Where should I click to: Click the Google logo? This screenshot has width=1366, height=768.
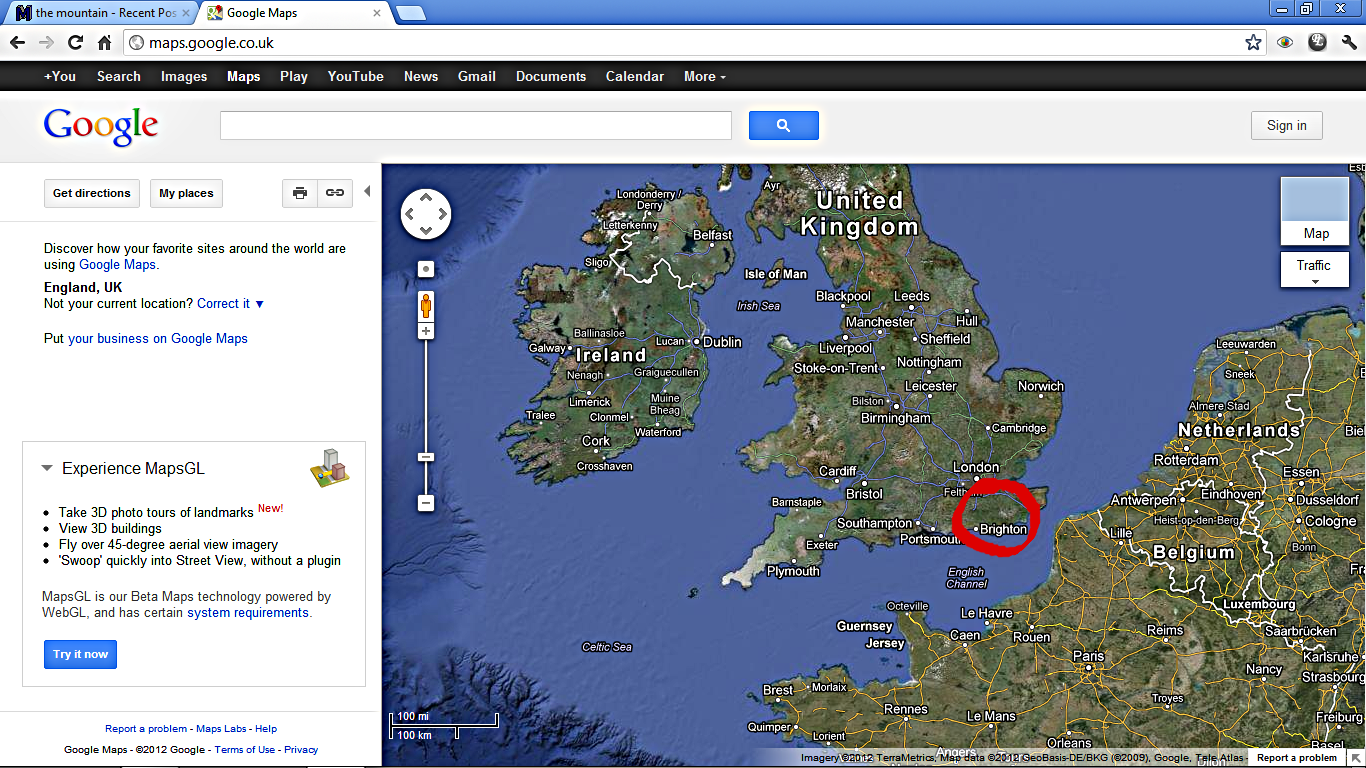(101, 127)
